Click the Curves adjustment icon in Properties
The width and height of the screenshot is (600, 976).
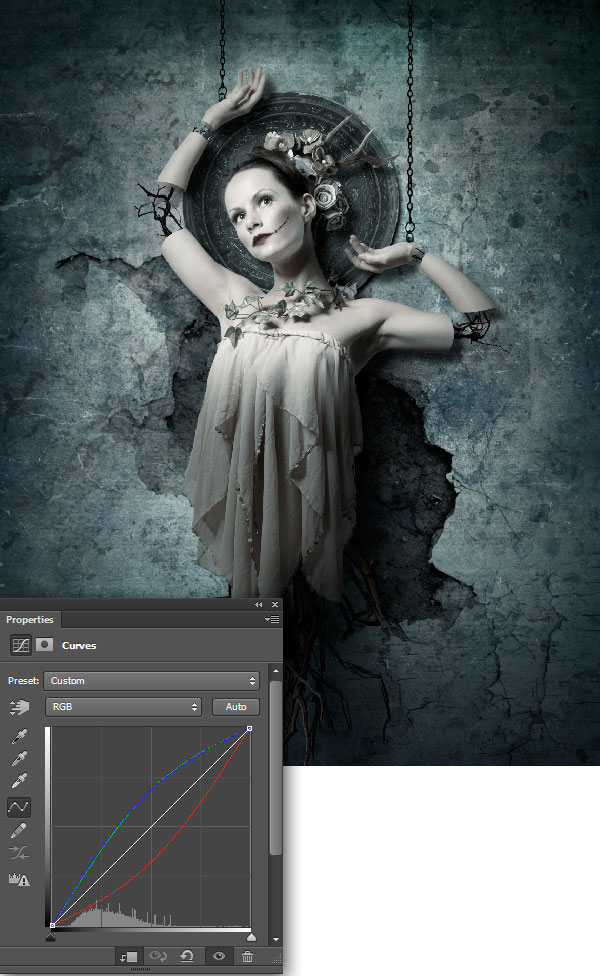[x=21, y=645]
